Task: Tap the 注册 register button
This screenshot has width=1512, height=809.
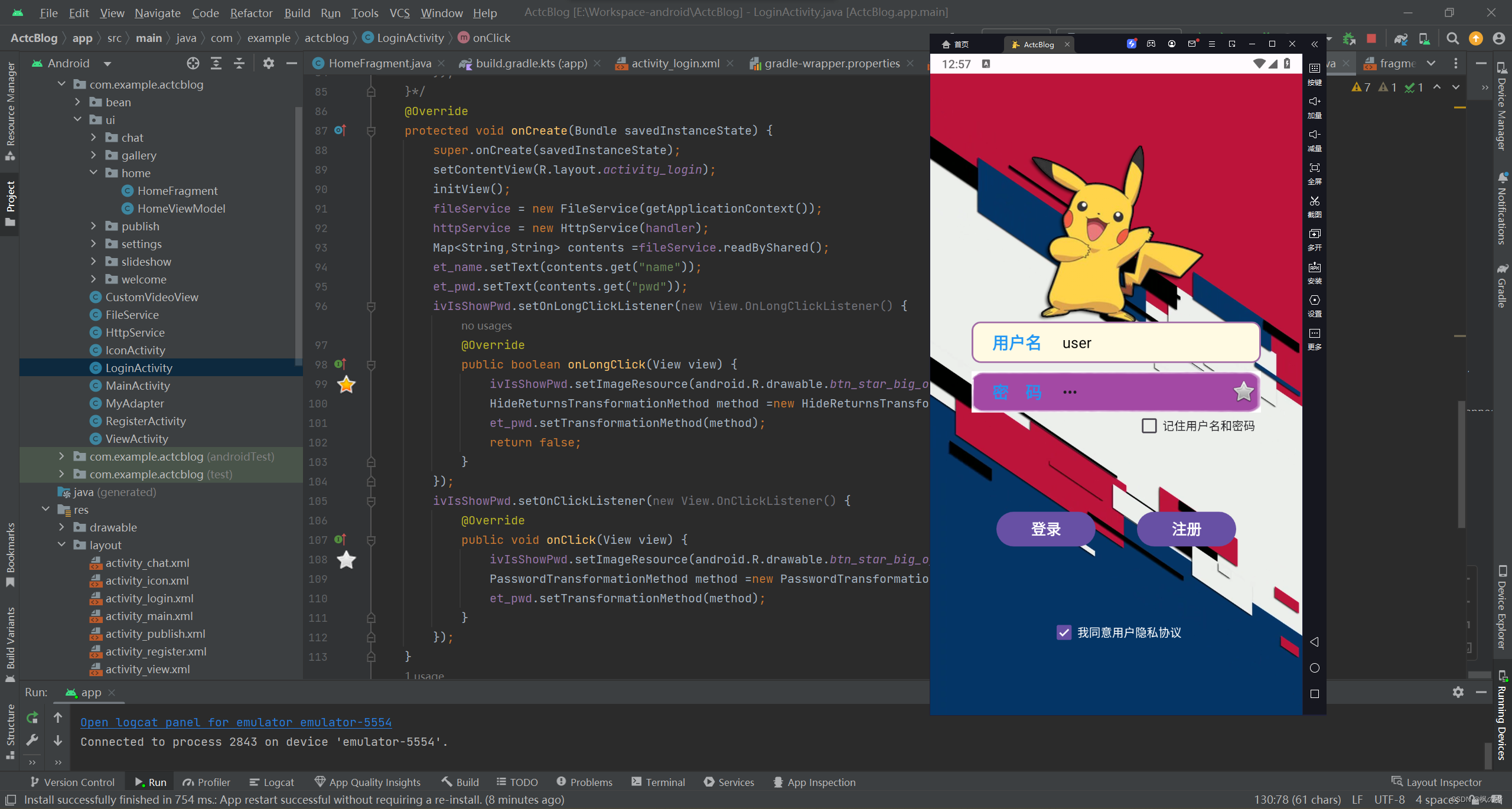Action: (x=1186, y=529)
